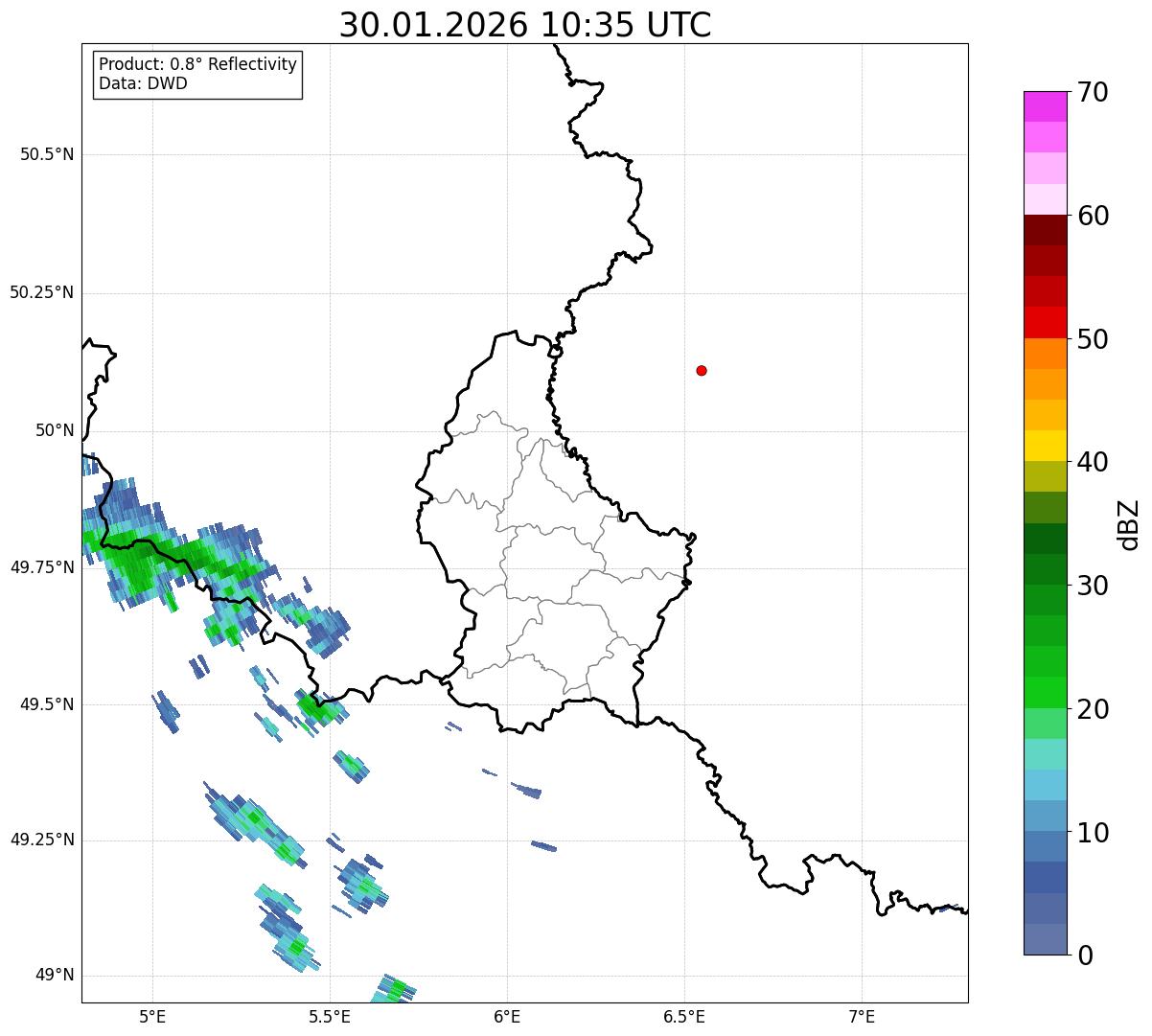Click the 49.5°N latitude label
Screen dimensions: 1152x1036
click(x=47, y=704)
